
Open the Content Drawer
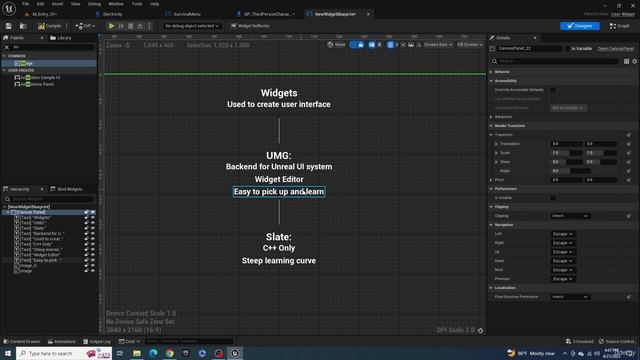(x=22, y=341)
